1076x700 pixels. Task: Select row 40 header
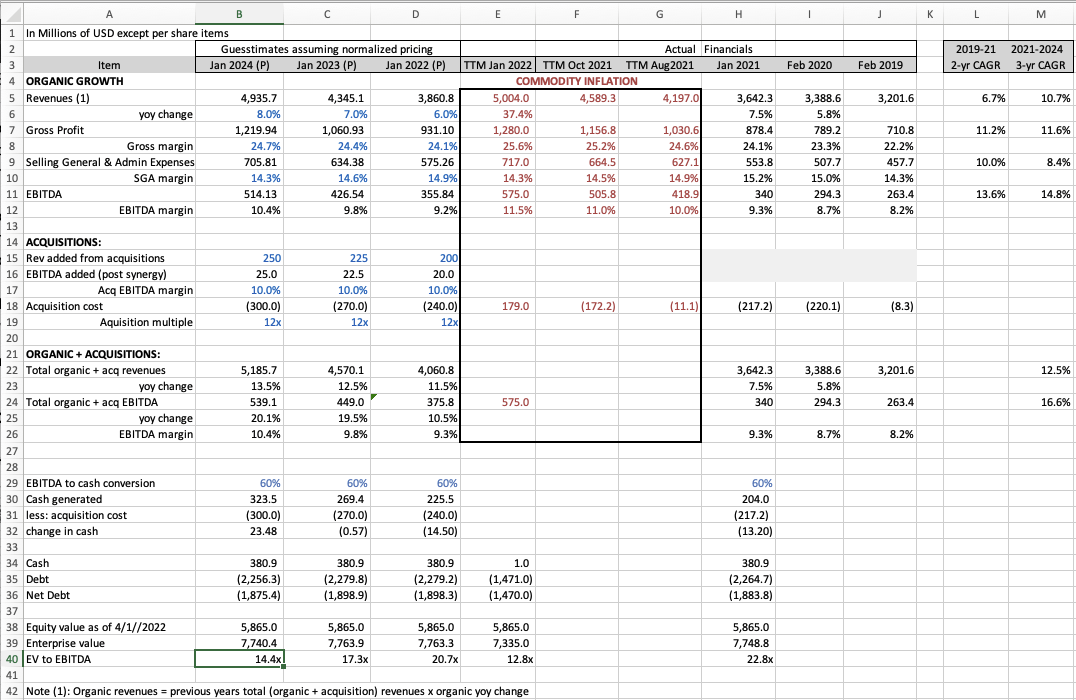[12, 659]
